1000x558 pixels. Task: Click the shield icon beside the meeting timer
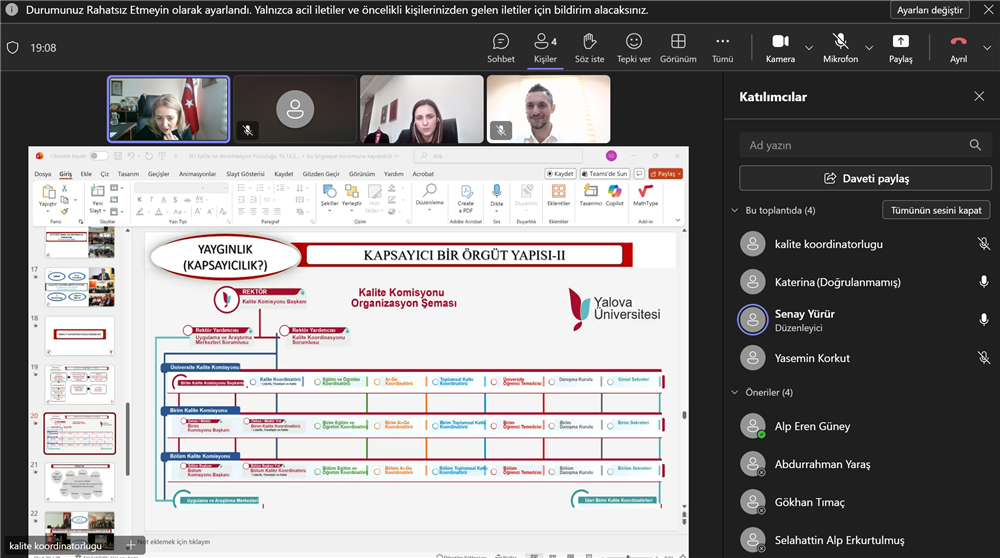tap(13, 47)
